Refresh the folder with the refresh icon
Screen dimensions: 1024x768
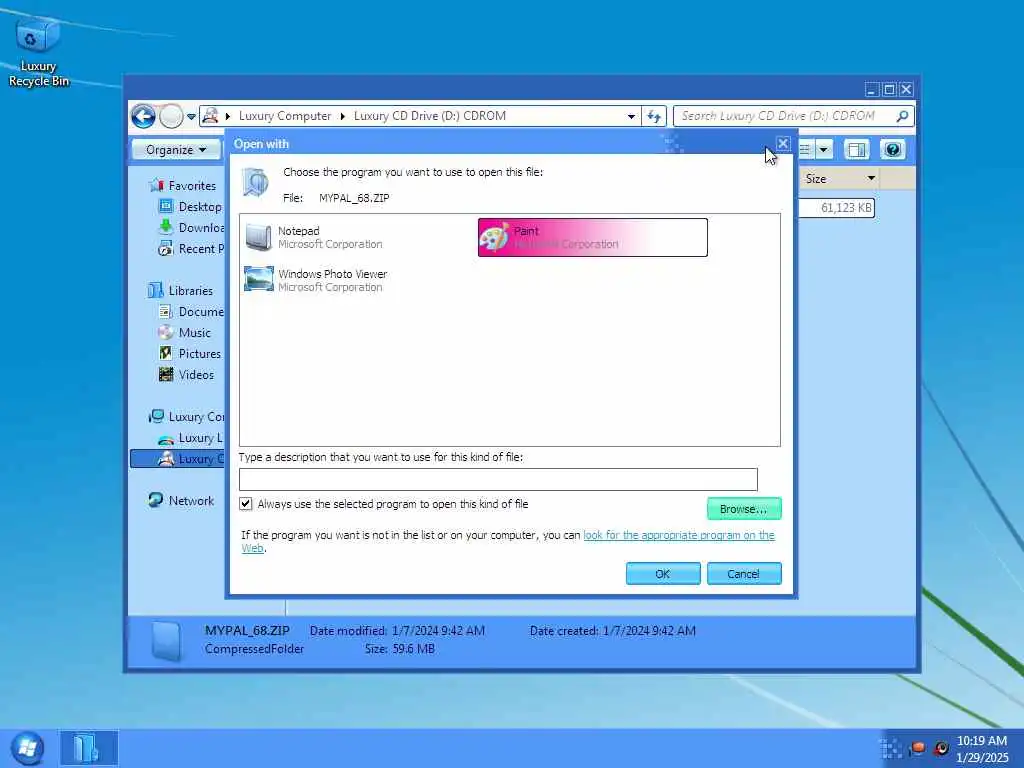tap(654, 116)
